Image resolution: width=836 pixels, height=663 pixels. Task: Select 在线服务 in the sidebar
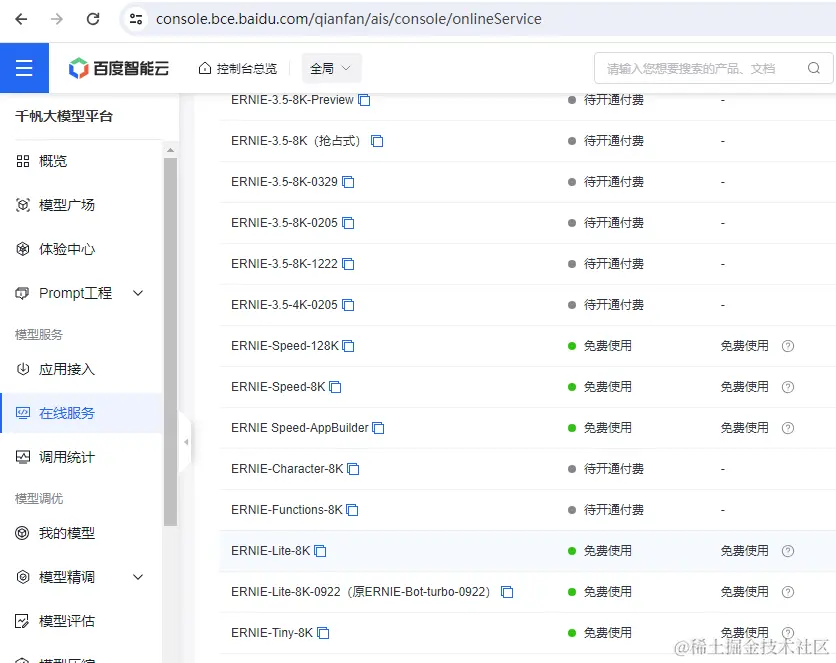coord(81,413)
